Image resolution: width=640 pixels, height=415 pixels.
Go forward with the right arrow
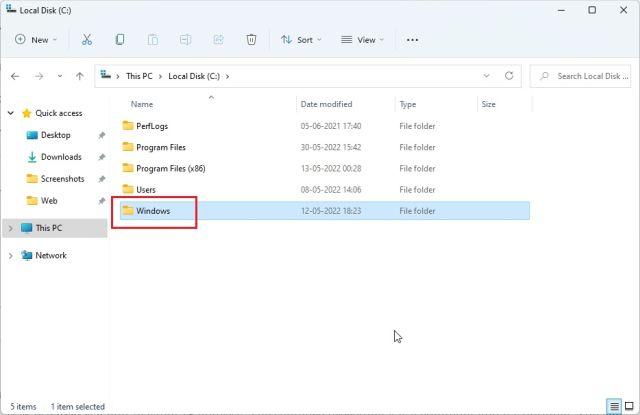(x=39, y=76)
